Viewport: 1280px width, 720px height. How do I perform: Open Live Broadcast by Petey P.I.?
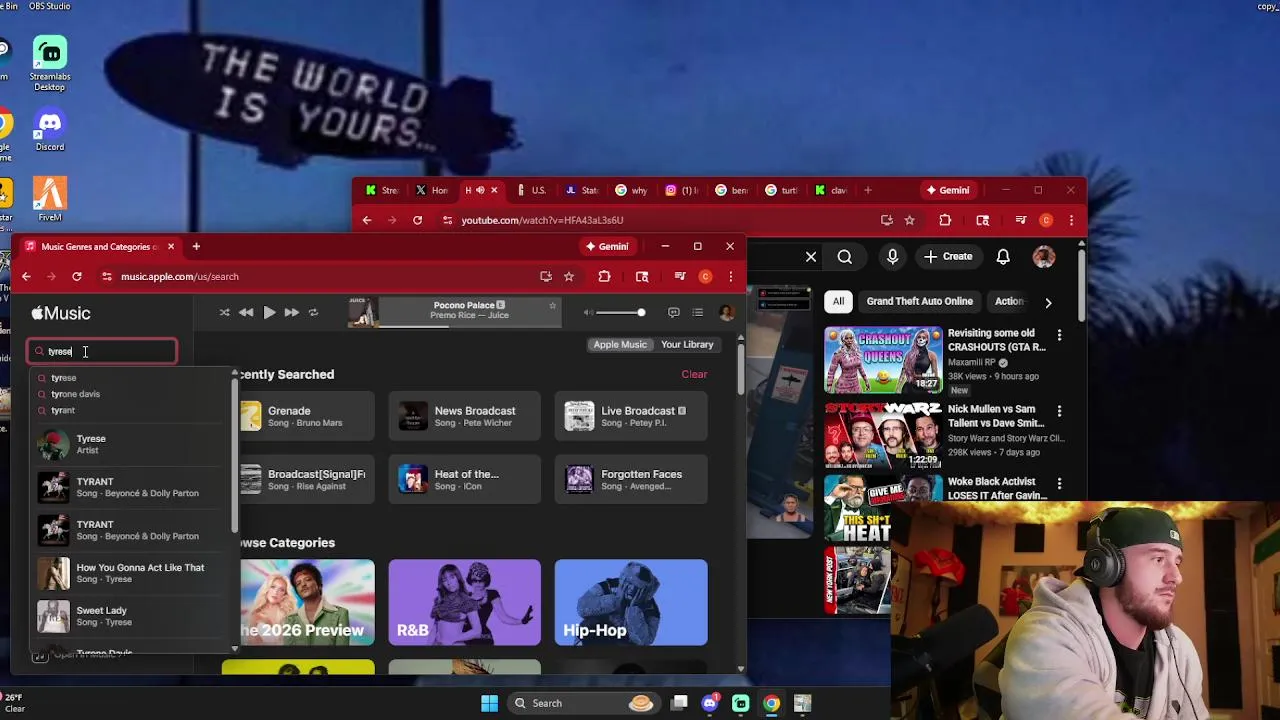pos(633,416)
